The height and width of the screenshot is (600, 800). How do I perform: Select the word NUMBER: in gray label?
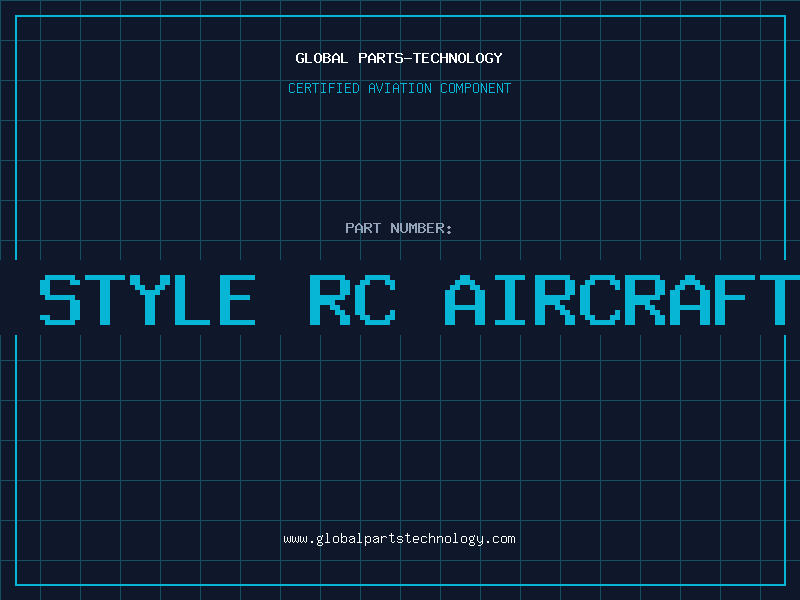[x=421, y=228]
